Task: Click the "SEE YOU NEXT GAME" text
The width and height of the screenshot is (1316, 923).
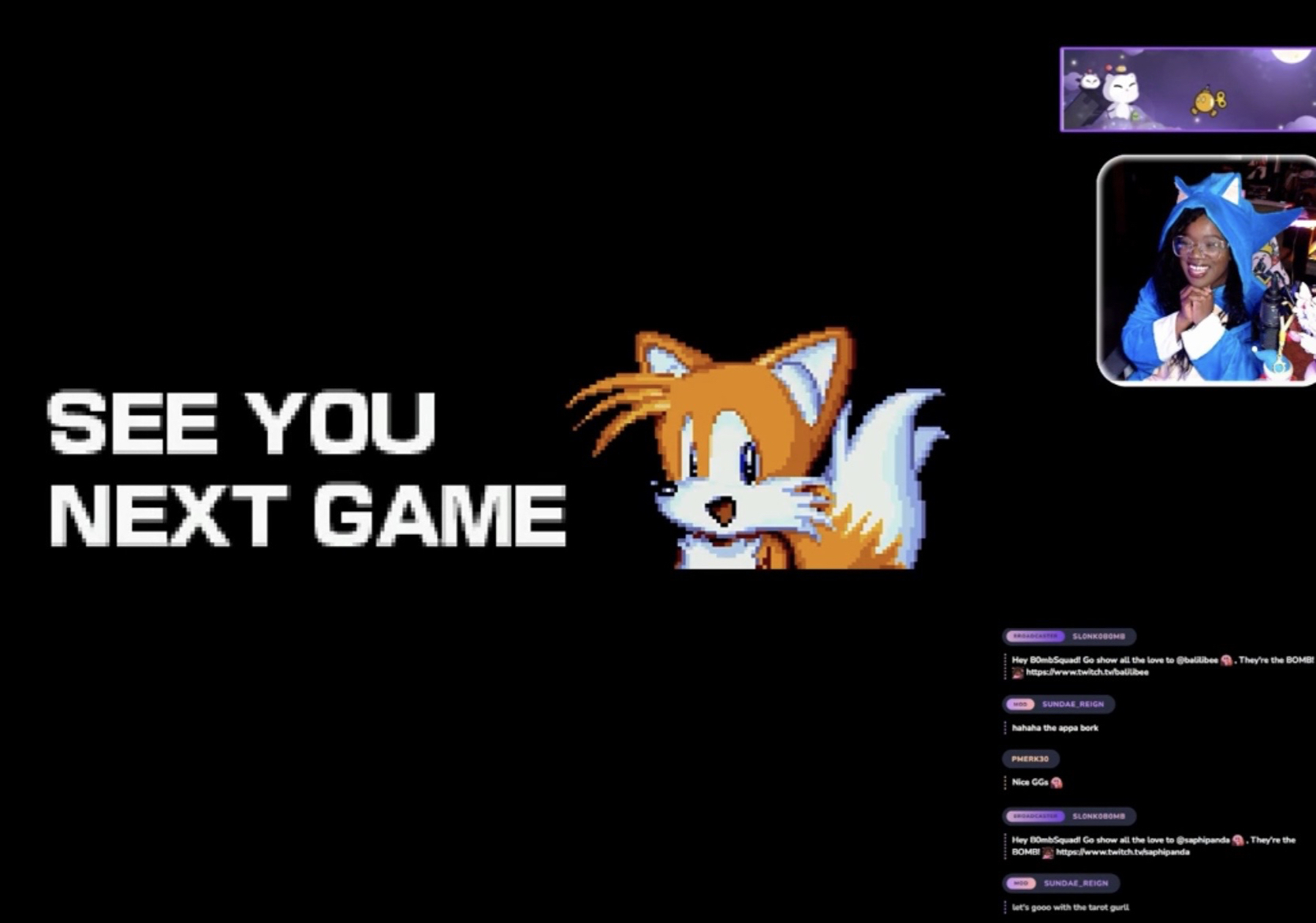Action: pos(306,468)
